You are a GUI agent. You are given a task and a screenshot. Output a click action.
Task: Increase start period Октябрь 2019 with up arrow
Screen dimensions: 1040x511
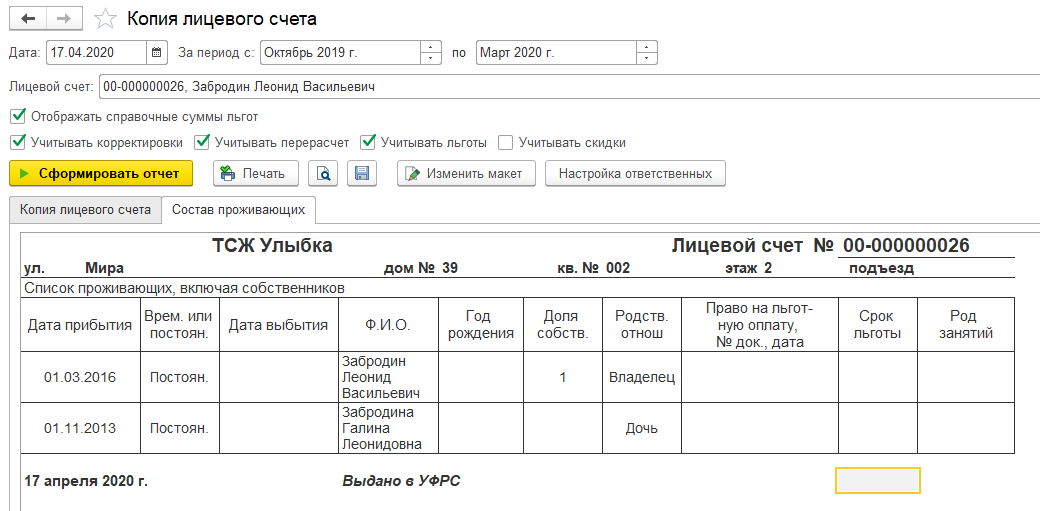tap(431, 47)
